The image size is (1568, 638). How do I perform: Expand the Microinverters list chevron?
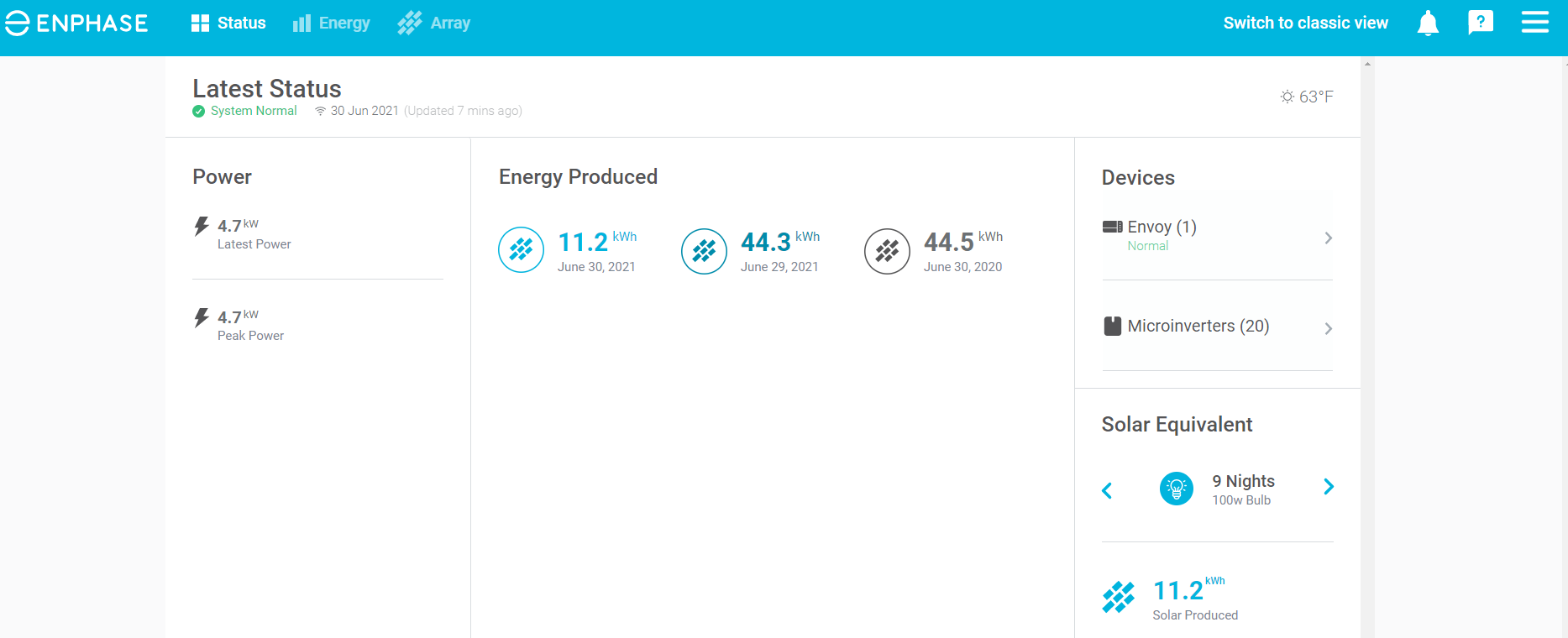click(x=1328, y=328)
